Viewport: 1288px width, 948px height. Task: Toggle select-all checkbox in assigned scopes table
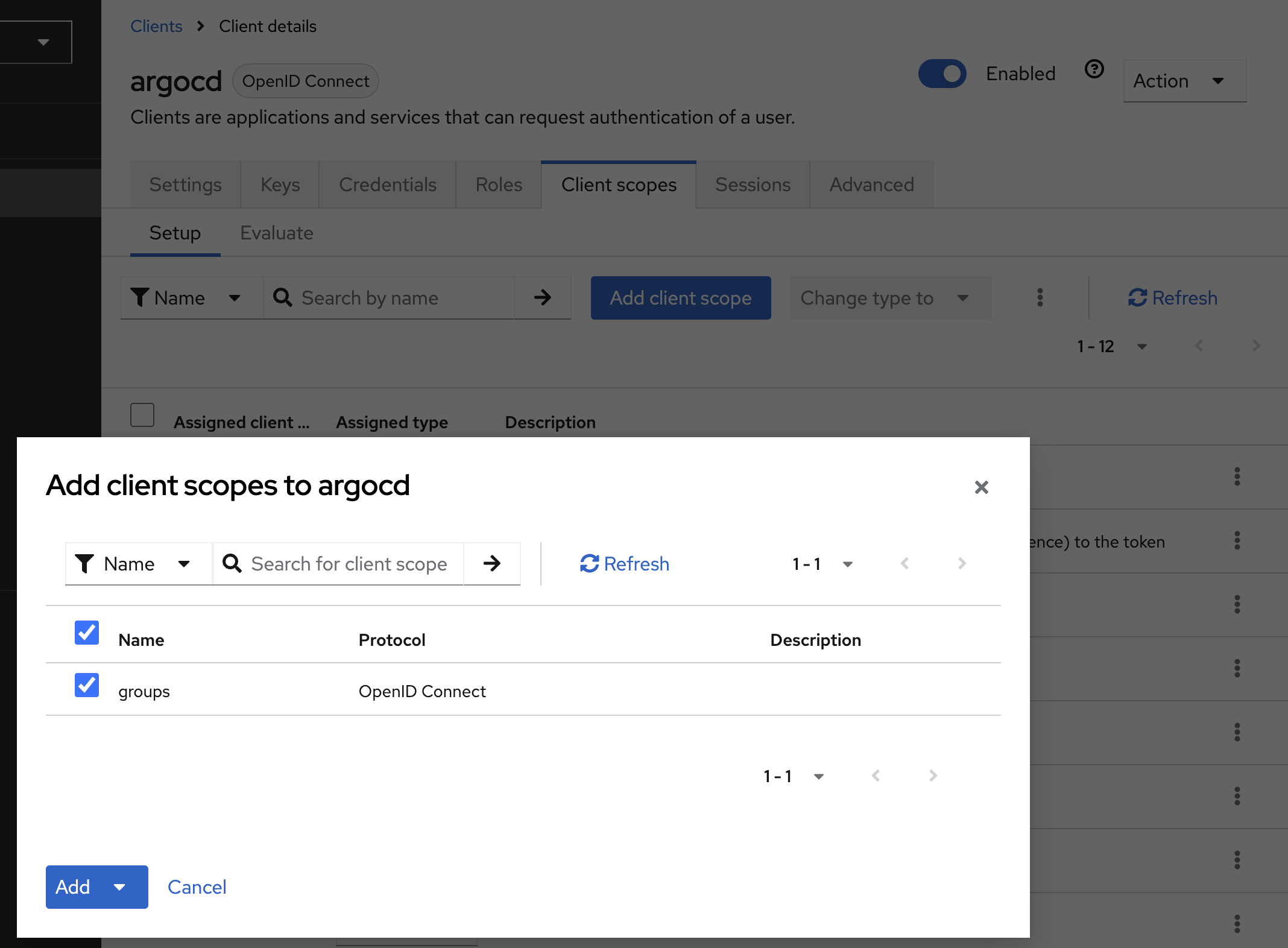142,415
